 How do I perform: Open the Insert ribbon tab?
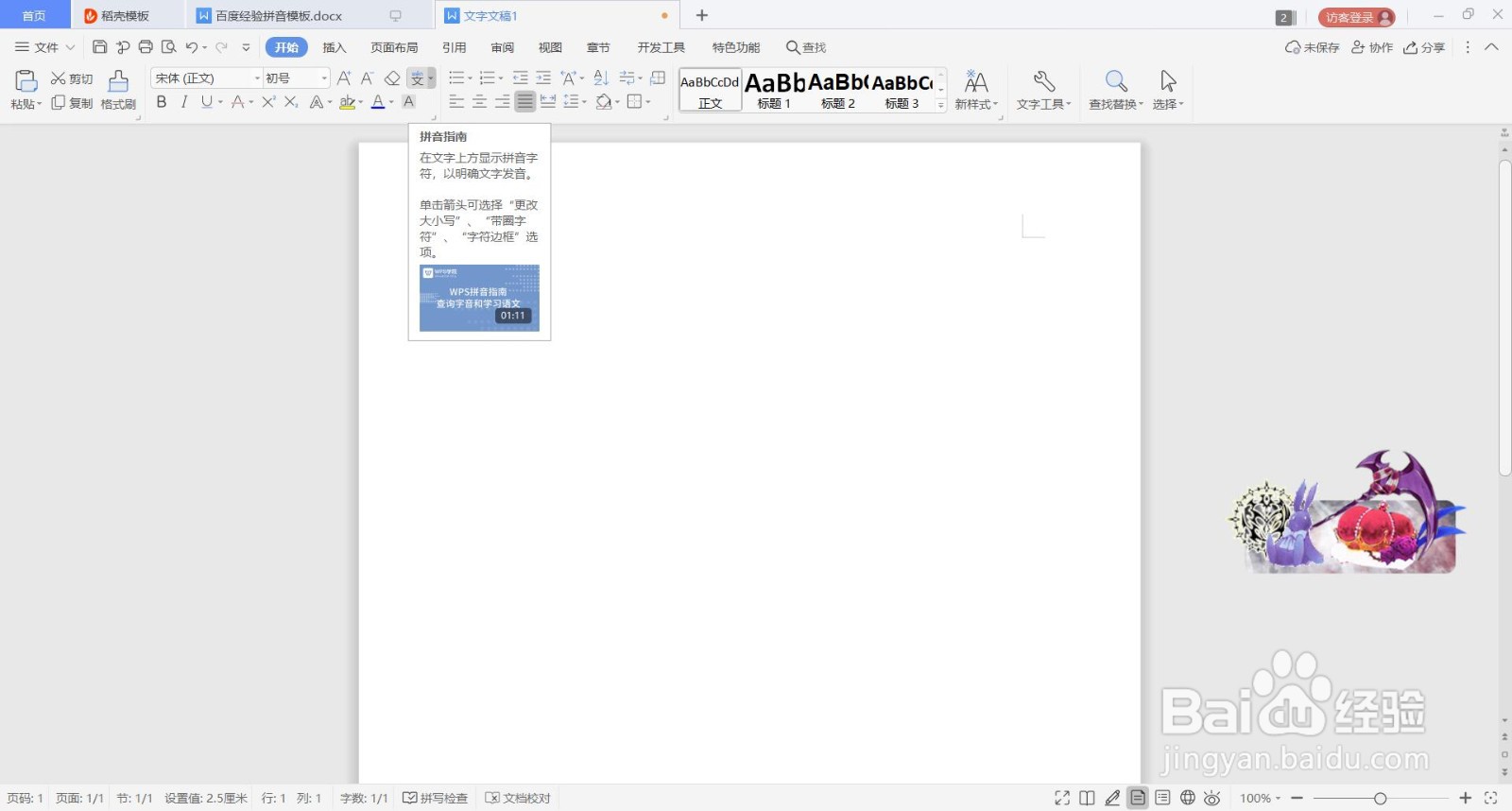tap(335, 47)
